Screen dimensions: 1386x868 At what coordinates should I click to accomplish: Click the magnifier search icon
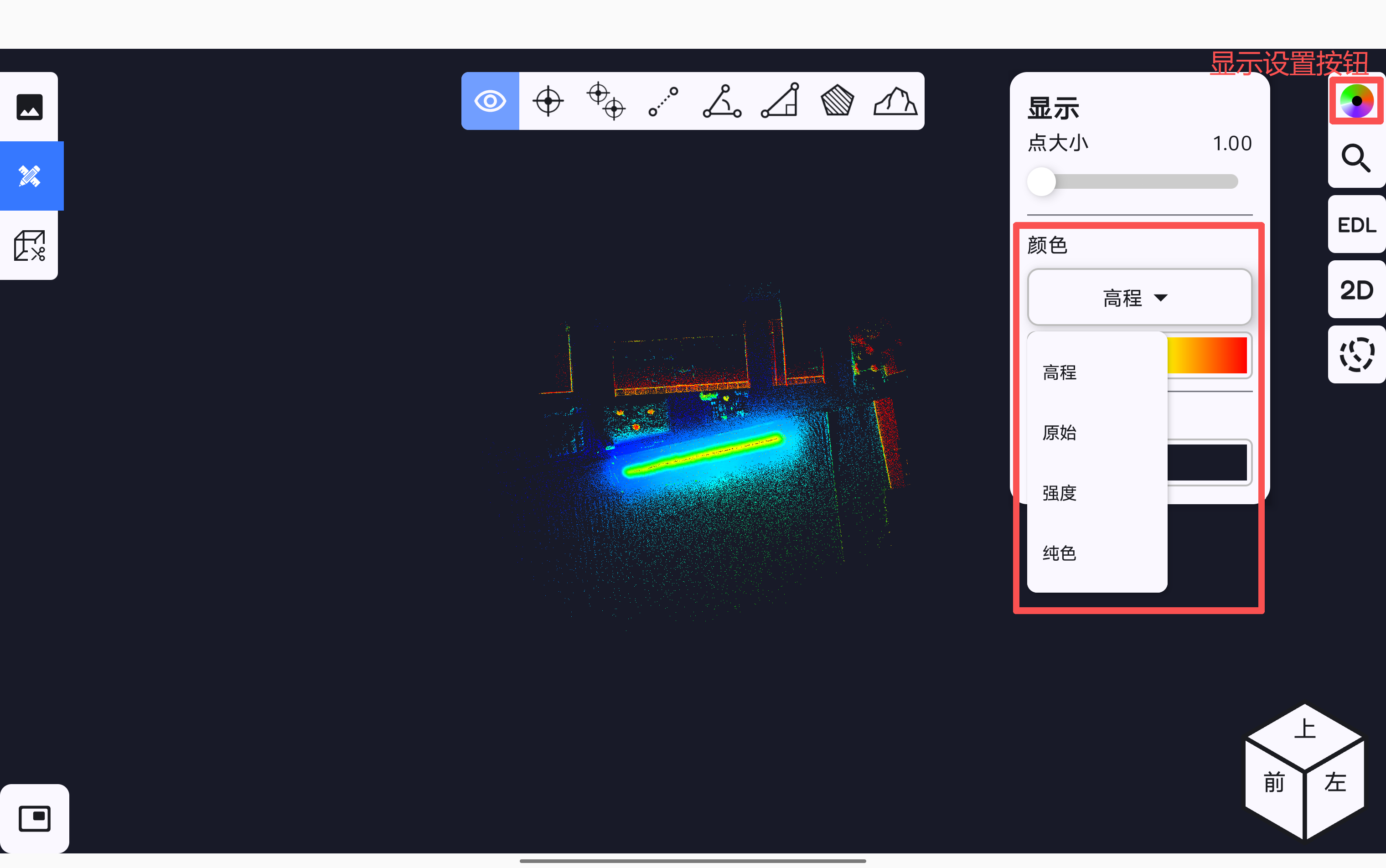pos(1356,158)
